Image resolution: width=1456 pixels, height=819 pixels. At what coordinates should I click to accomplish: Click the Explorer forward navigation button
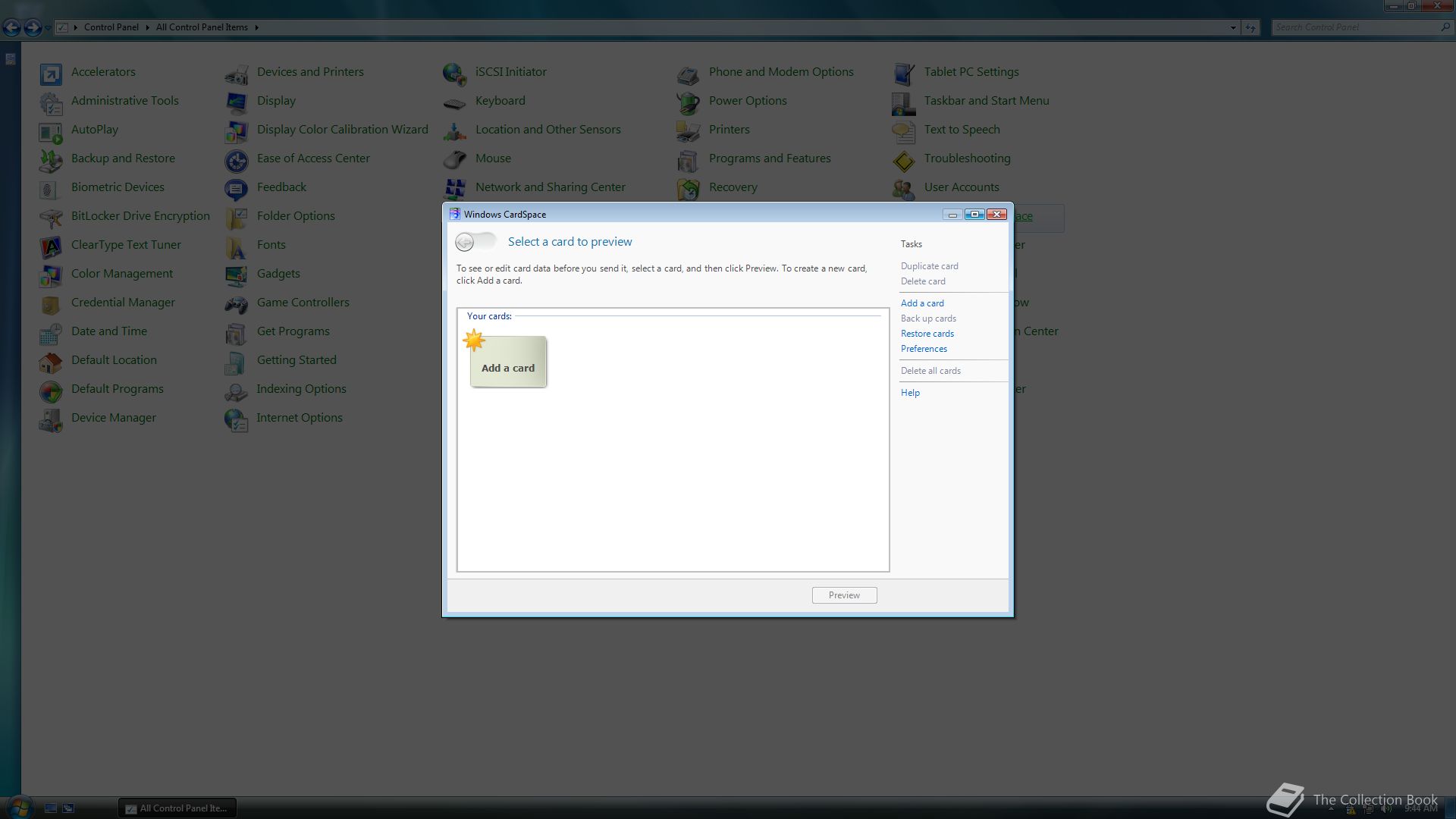click(x=33, y=28)
